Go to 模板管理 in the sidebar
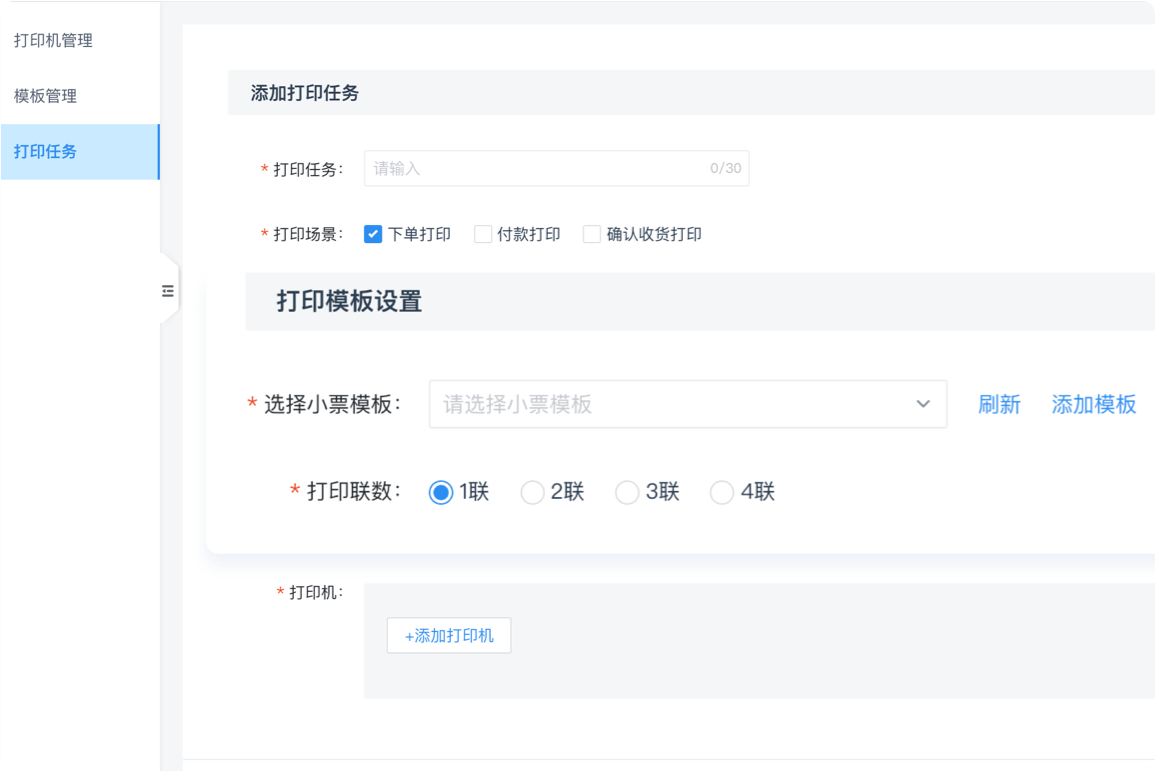 pos(45,96)
